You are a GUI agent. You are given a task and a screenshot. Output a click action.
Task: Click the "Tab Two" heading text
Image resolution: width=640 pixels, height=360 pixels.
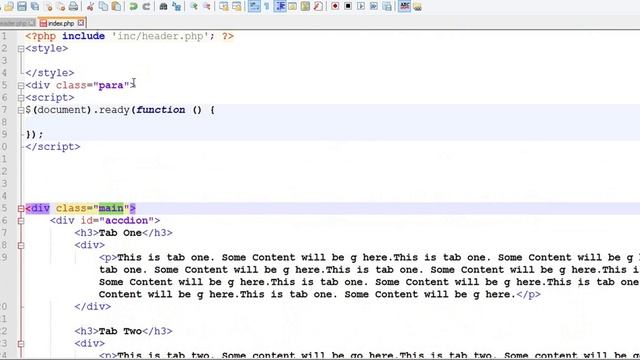120,331
